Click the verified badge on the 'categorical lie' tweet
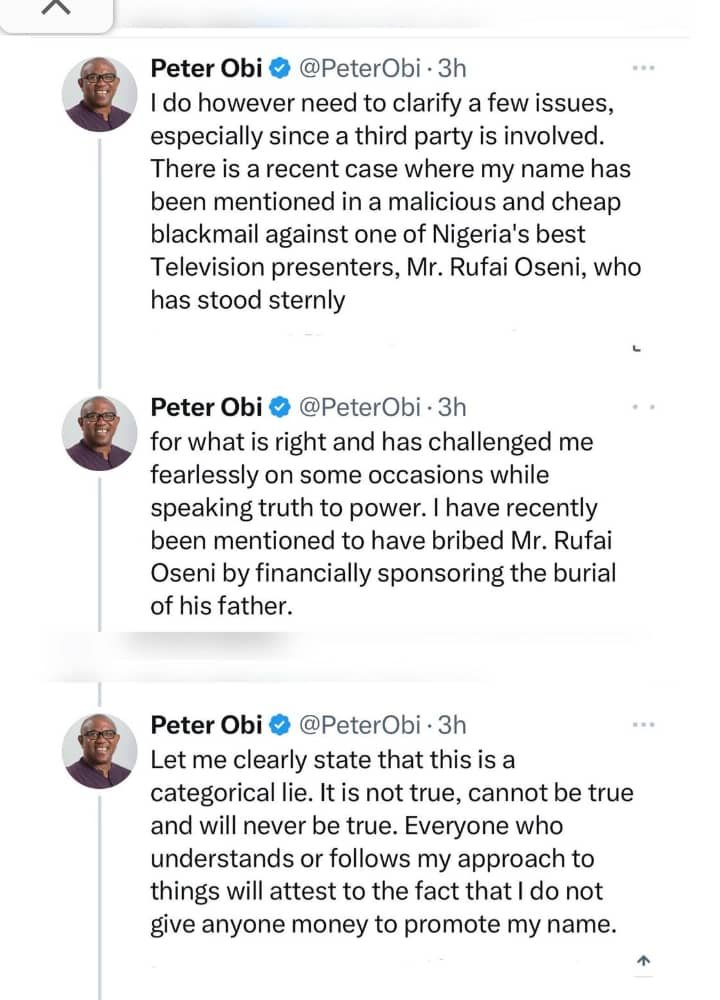 (281, 725)
